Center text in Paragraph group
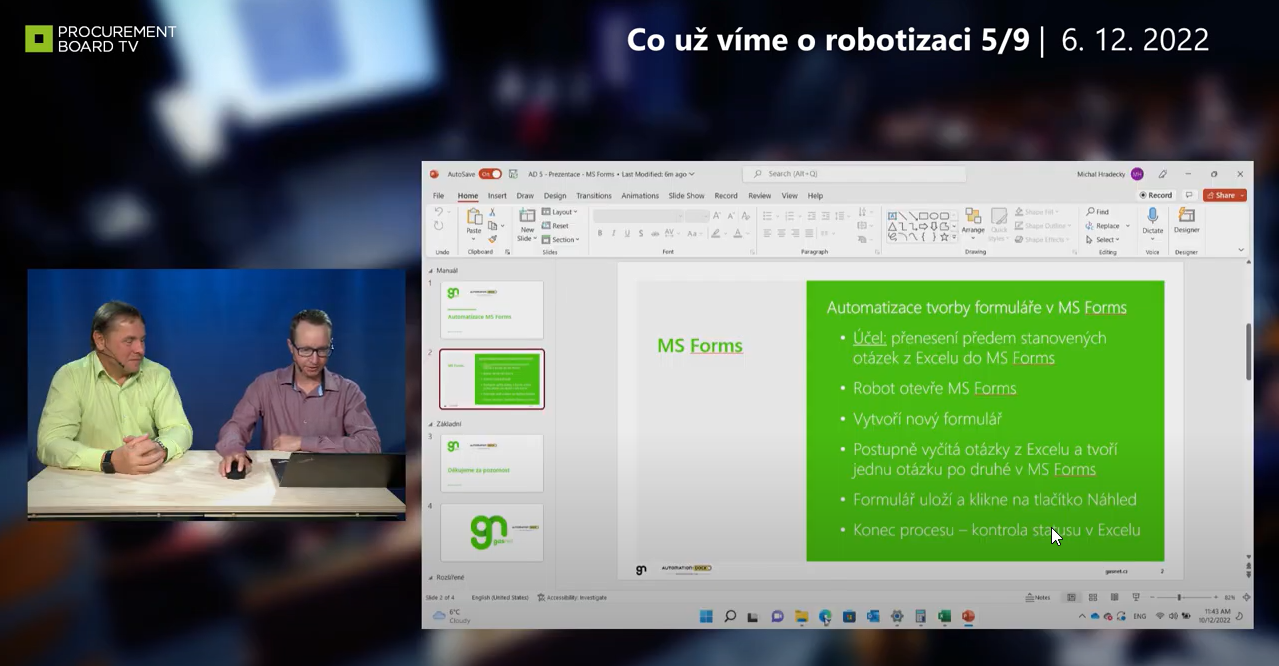This screenshot has width=1279, height=666. (x=781, y=234)
